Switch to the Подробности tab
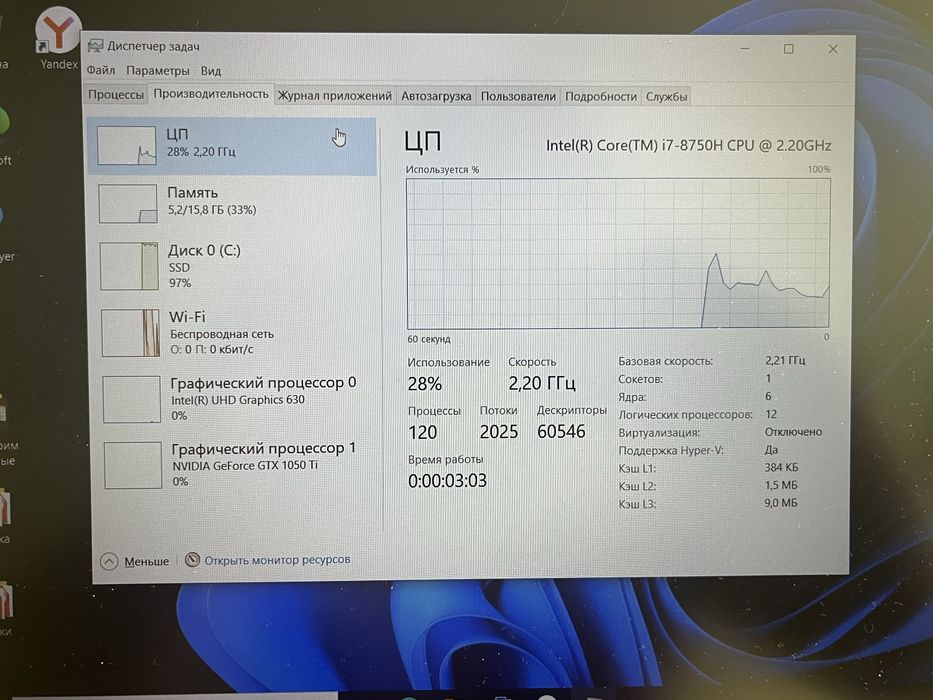933x700 pixels. [601, 96]
